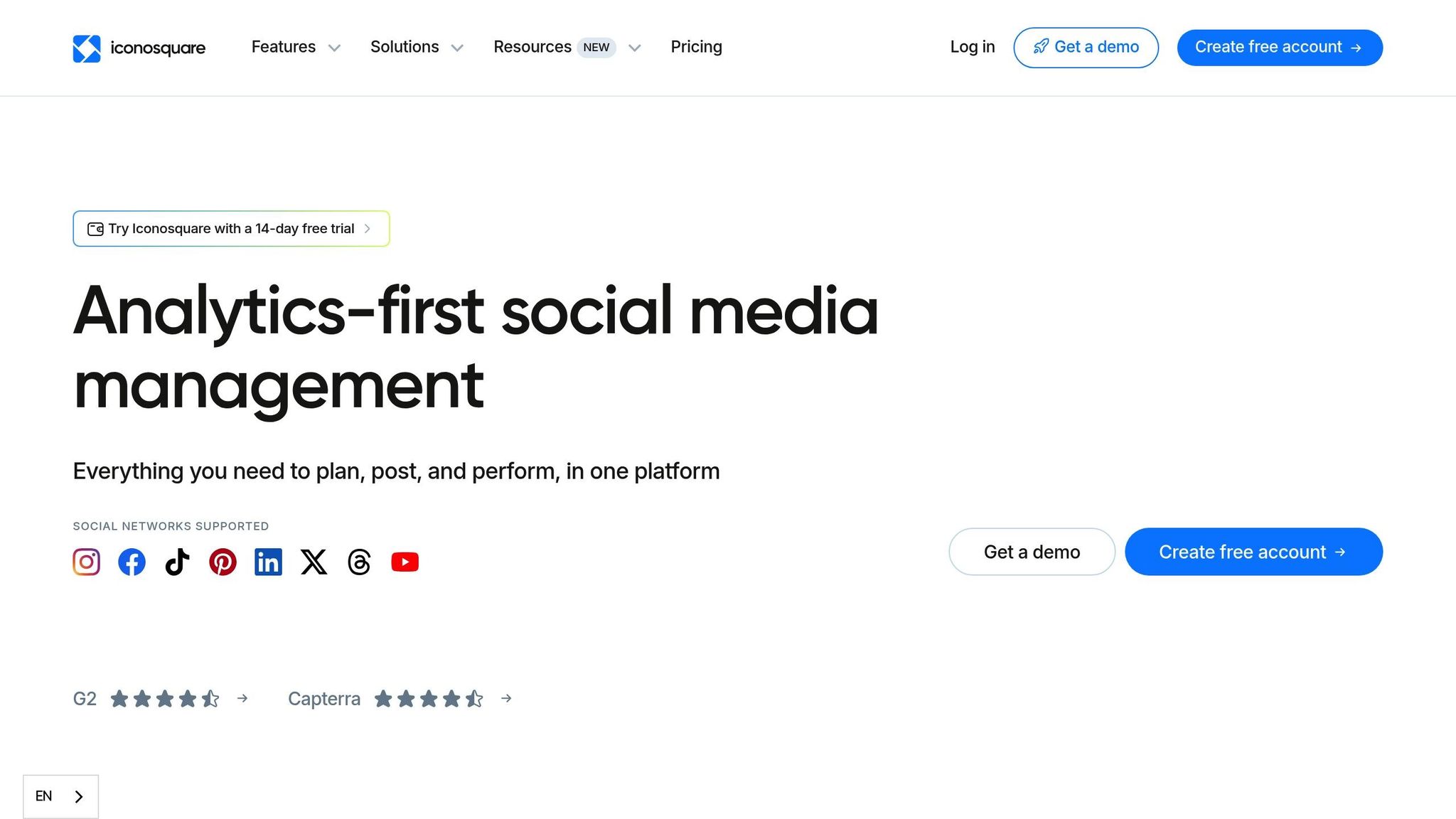
Task: Click the Pinterest icon
Action: (x=223, y=562)
